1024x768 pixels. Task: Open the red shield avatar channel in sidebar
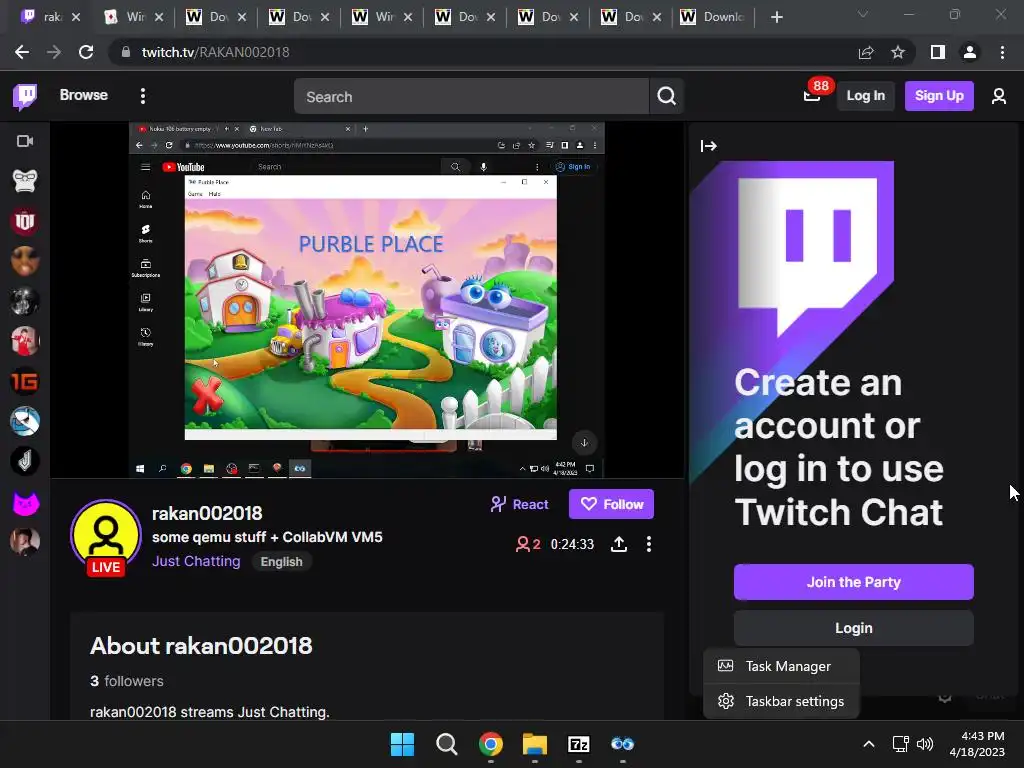coord(25,221)
